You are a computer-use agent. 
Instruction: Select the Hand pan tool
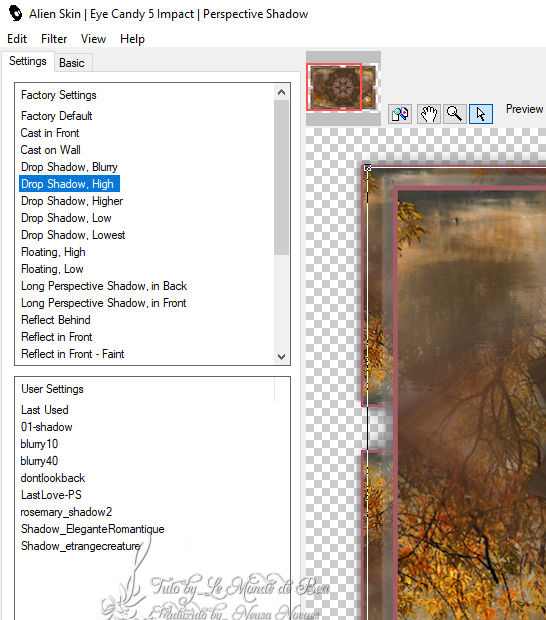[x=429, y=114]
